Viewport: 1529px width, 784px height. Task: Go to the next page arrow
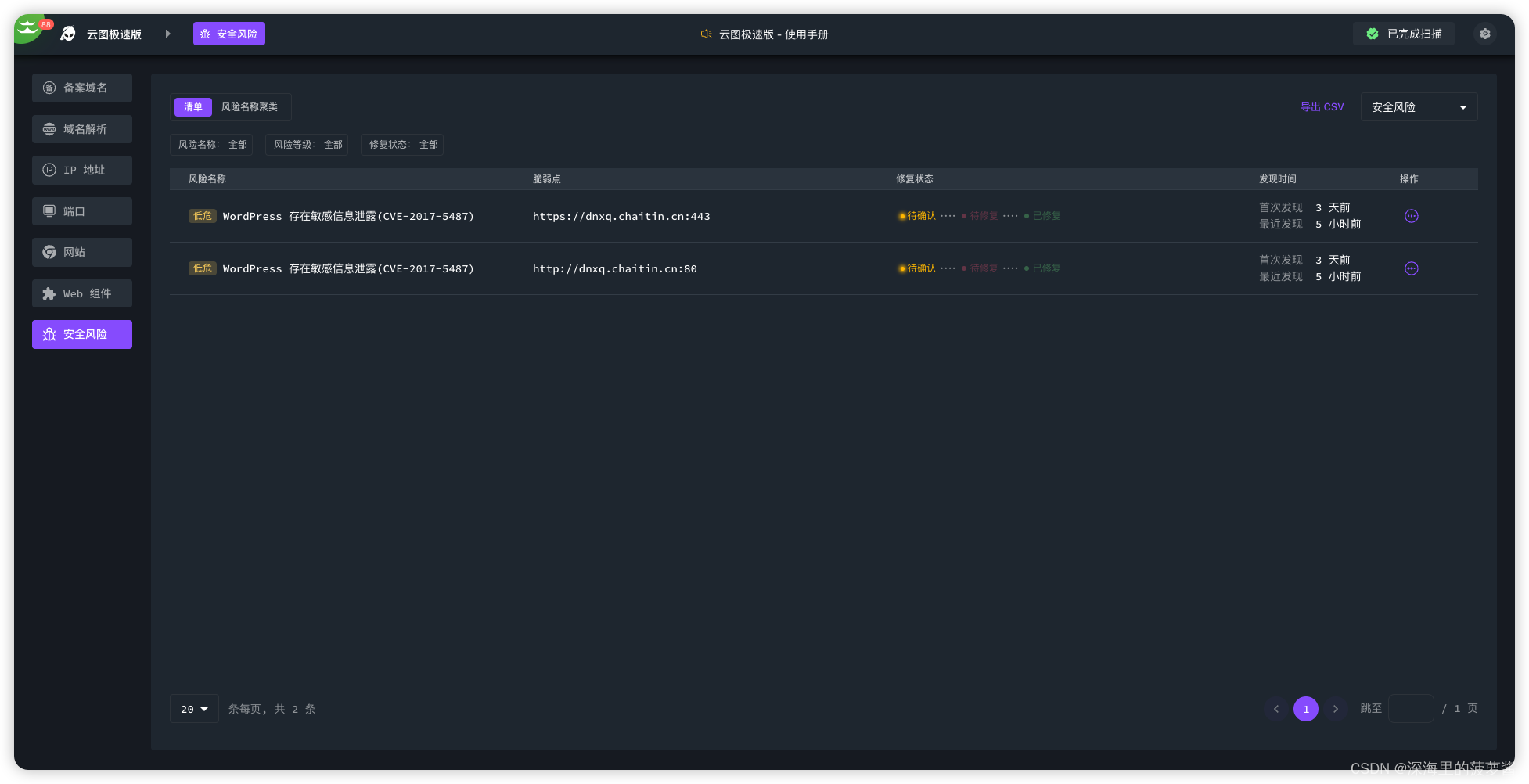point(1336,709)
